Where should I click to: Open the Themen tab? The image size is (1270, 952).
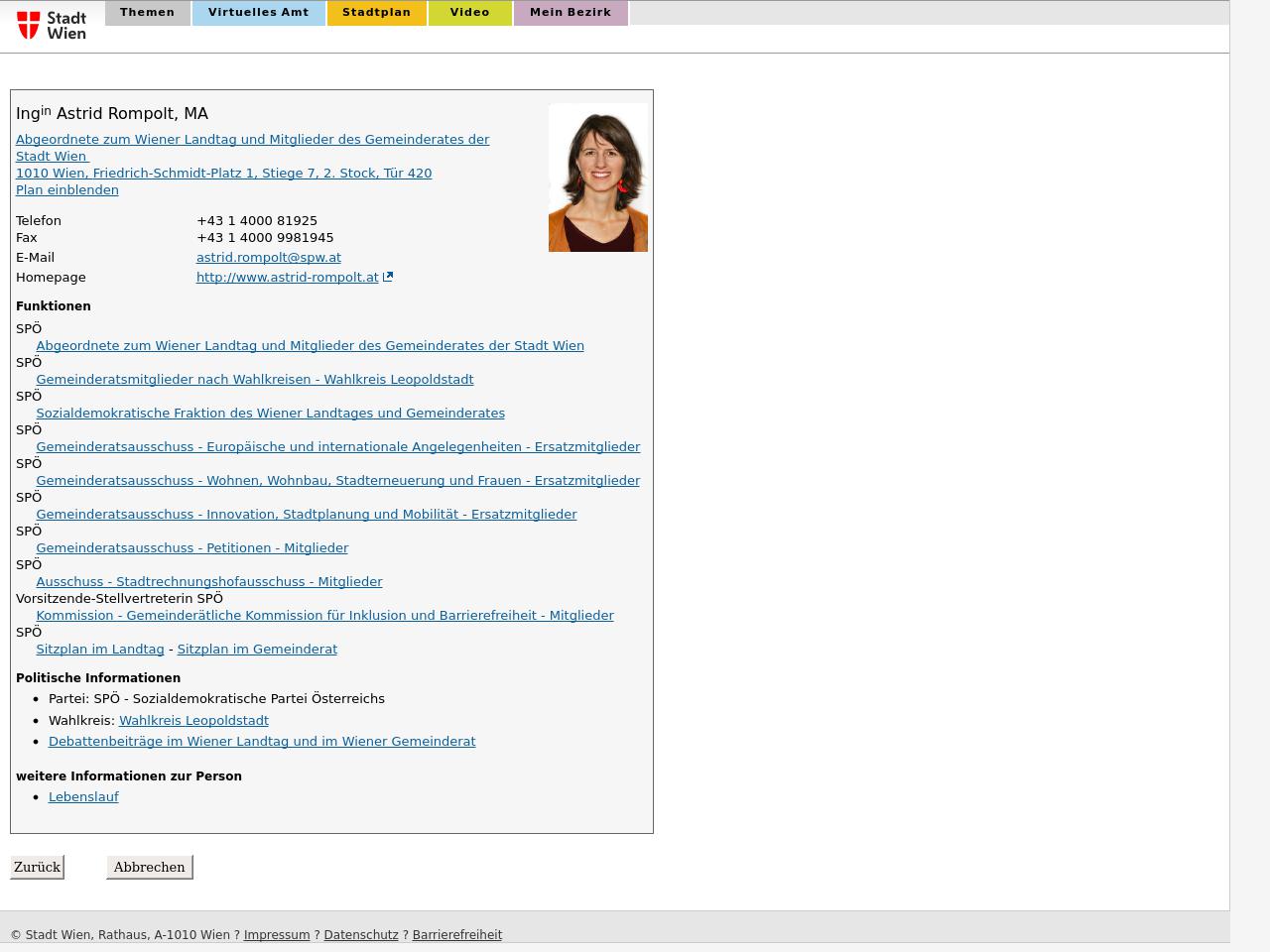point(147,13)
